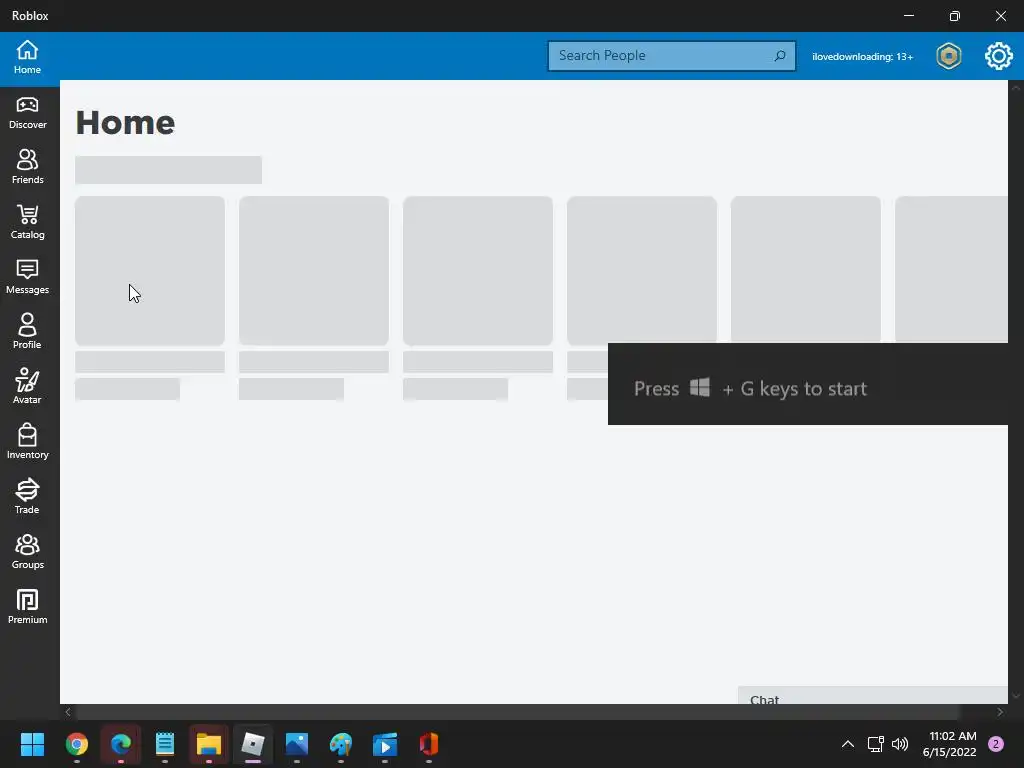This screenshot has height=768, width=1024.
Task: Open Messages inbox
Action: 27,277
